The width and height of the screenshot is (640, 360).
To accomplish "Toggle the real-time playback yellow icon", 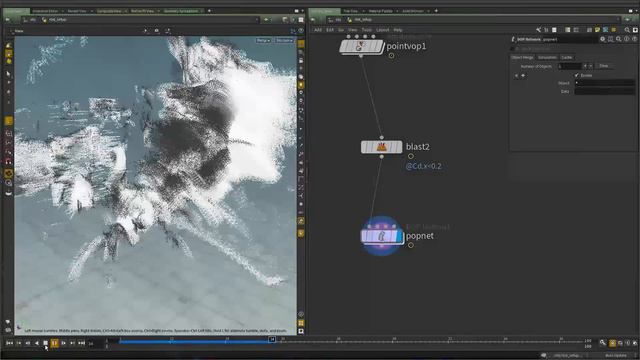I will 612,343.
